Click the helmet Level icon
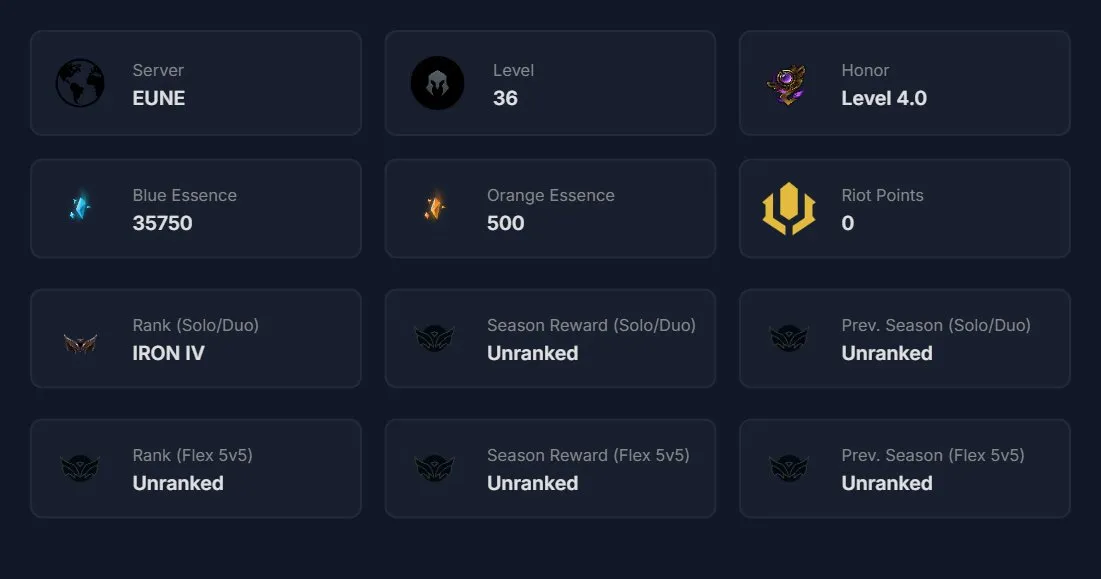 pyautogui.click(x=437, y=83)
